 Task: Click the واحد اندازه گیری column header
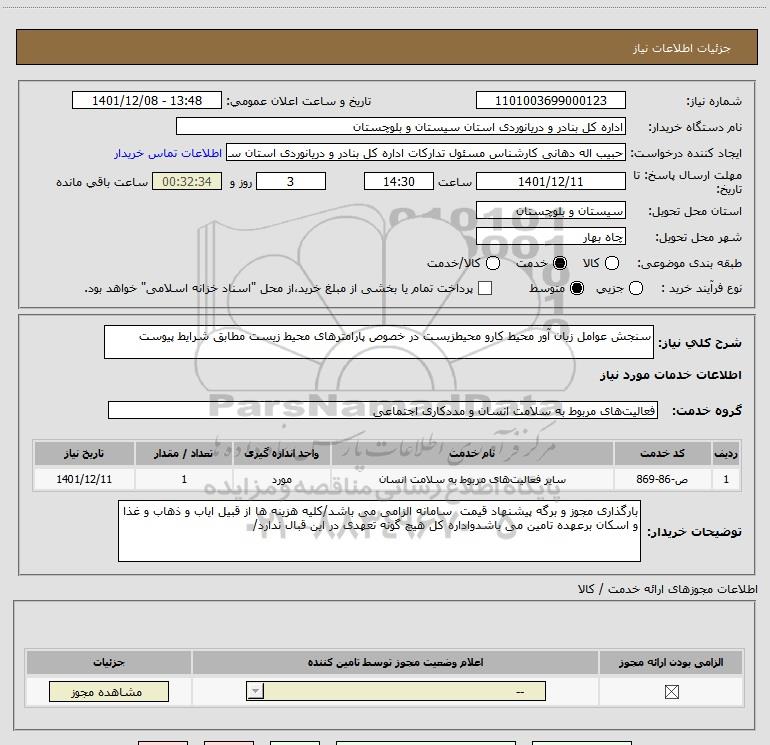[x=282, y=453]
